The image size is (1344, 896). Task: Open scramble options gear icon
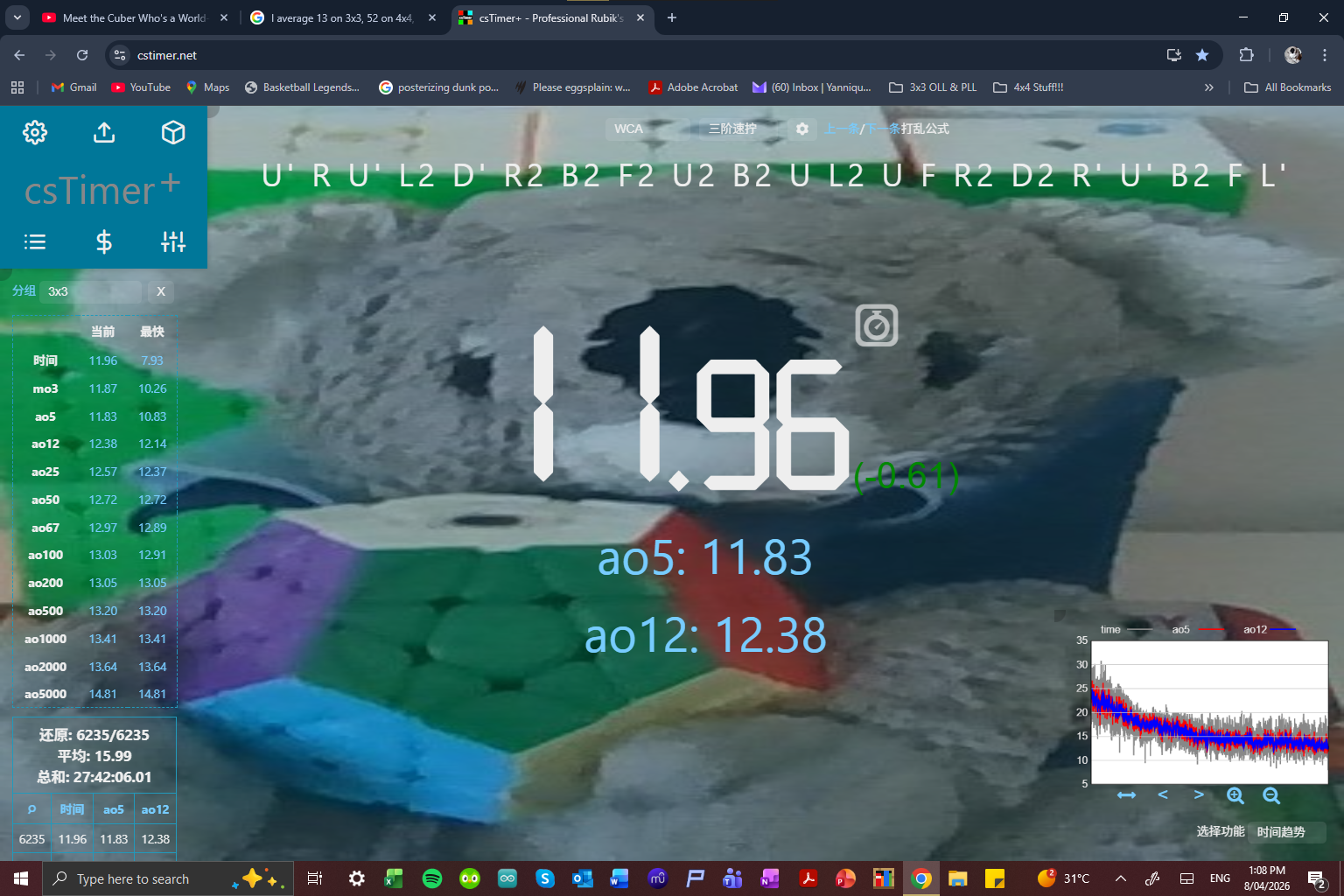point(801,129)
